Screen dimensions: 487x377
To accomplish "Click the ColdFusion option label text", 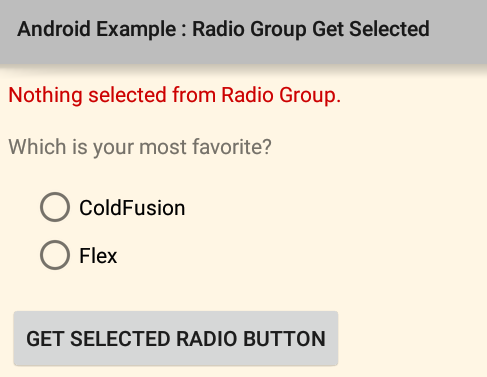I will (132, 208).
